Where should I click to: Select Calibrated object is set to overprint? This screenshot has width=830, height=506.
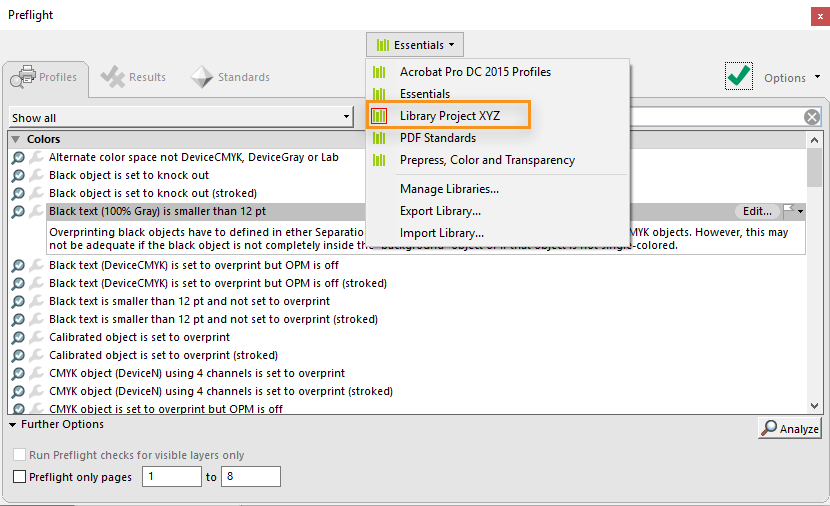point(139,337)
